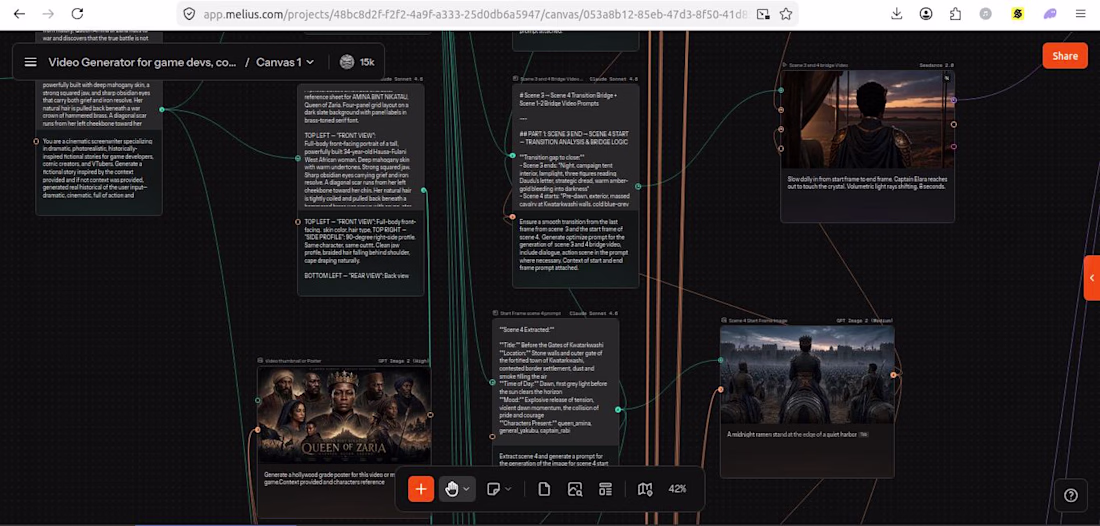Click the corner icon on bridge video thumbnail
1100x526 pixels.
point(946,78)
